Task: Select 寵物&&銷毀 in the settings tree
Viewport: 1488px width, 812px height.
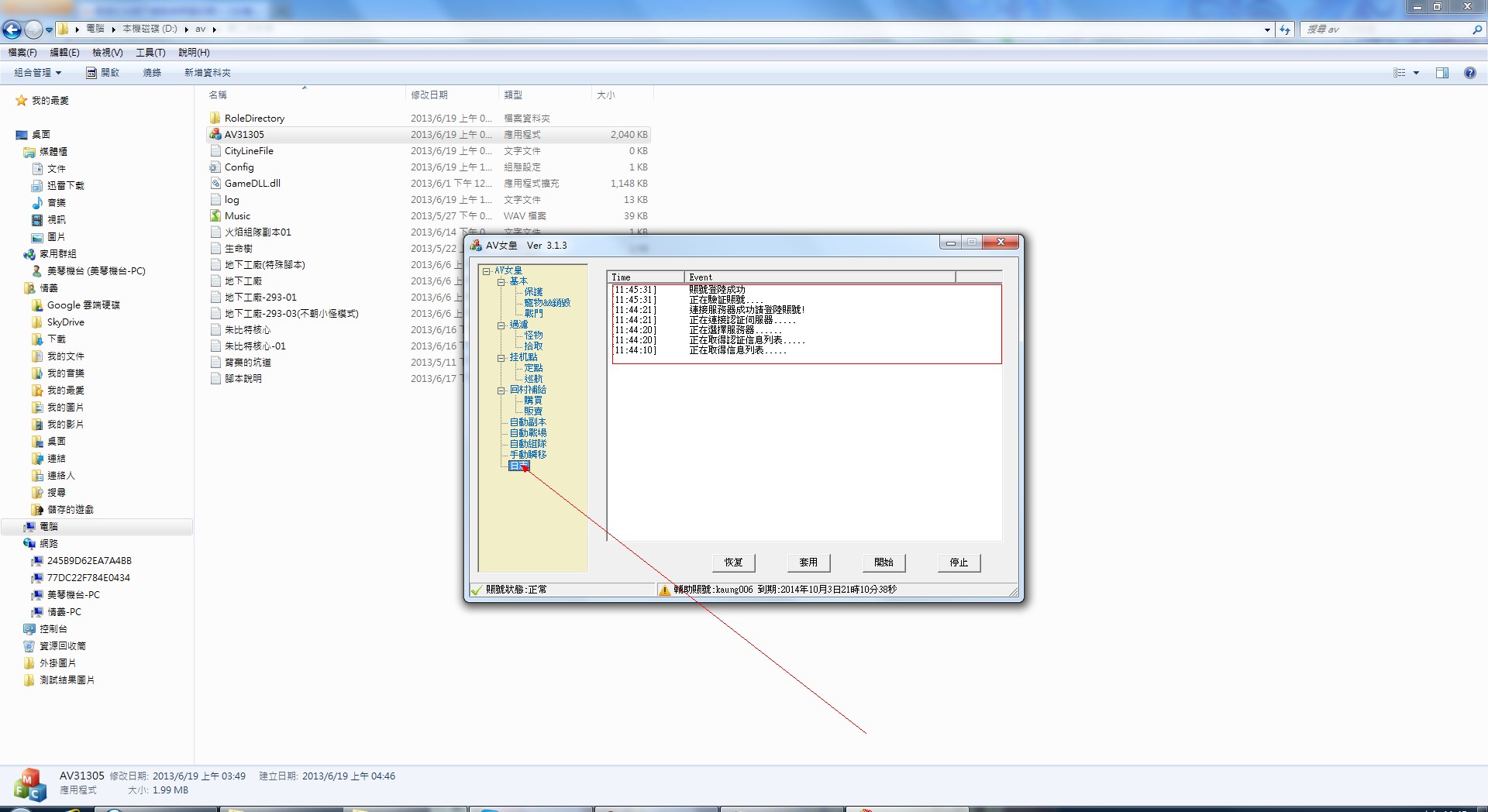Action: coord(547,303)
